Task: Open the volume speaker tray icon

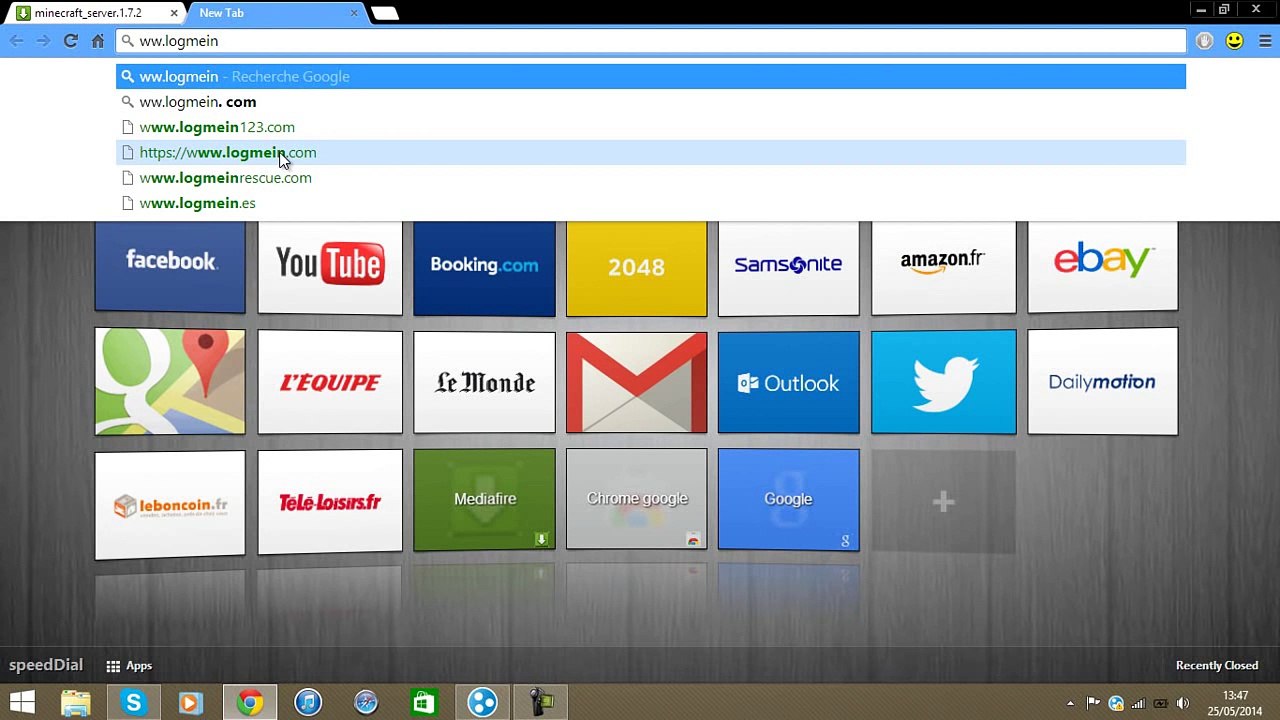Action: (1183, 703)
